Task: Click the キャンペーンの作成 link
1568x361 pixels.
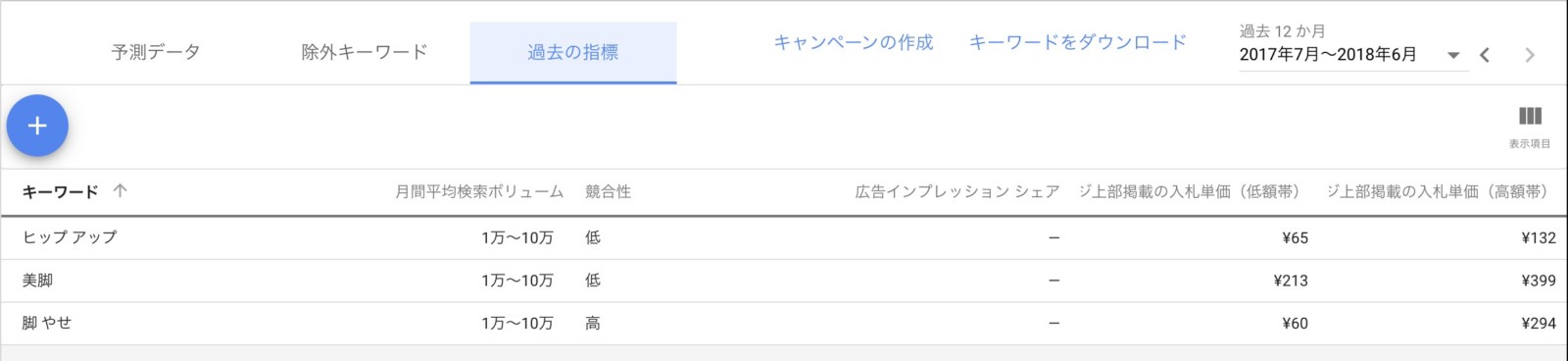Action: (854, 42)
